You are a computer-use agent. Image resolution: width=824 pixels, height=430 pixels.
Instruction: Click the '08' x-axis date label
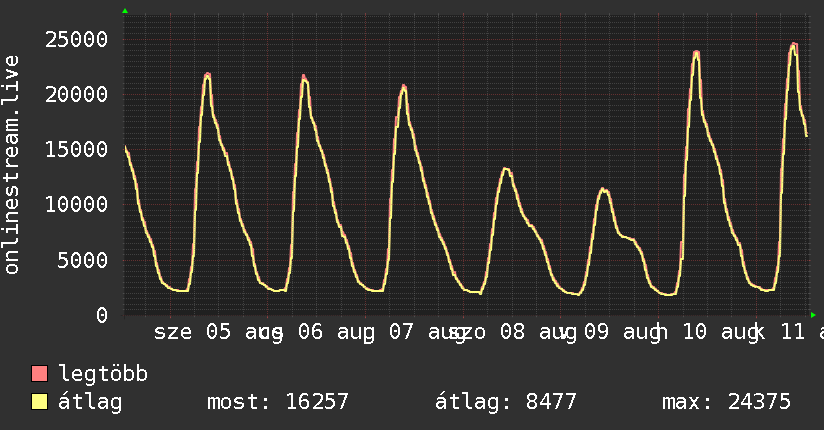click(512, 332)
